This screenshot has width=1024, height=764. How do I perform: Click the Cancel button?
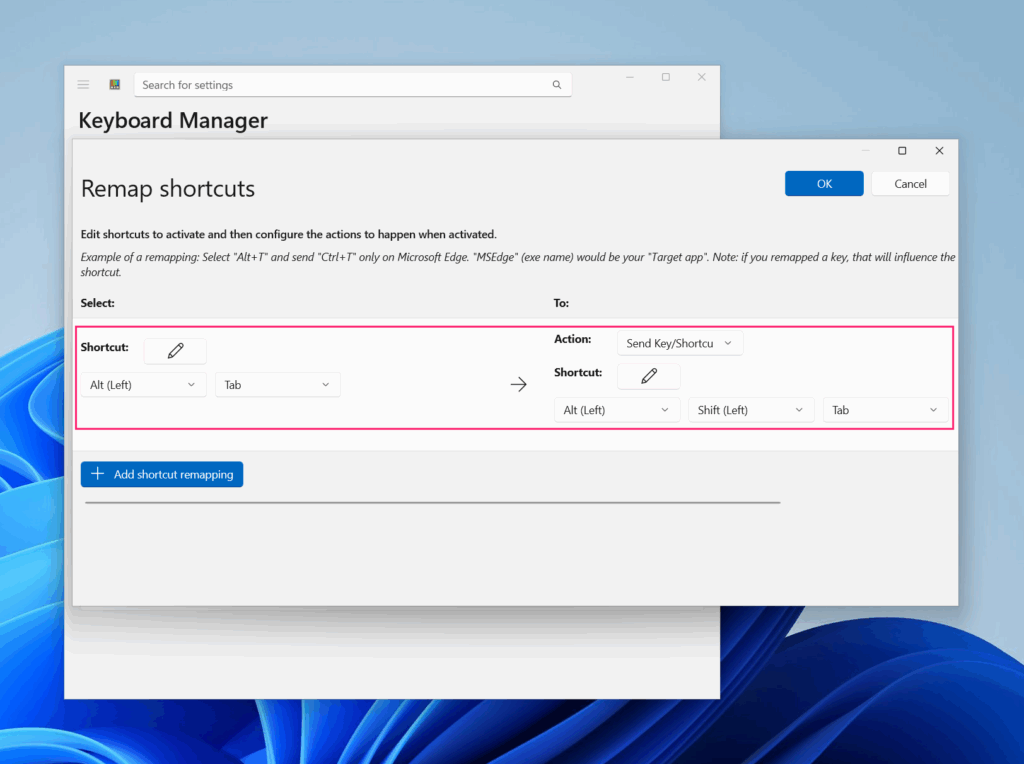point(910,183)
